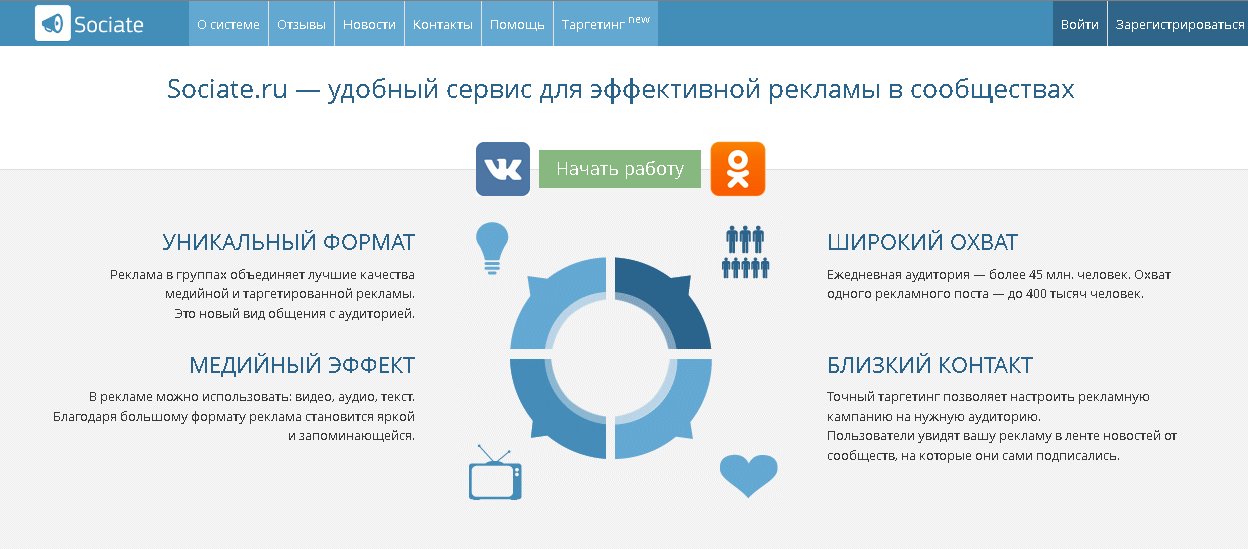Open the "О системе" menu item
The image size is (1248, 549).
pyautogui.click(x=228, y=24)
